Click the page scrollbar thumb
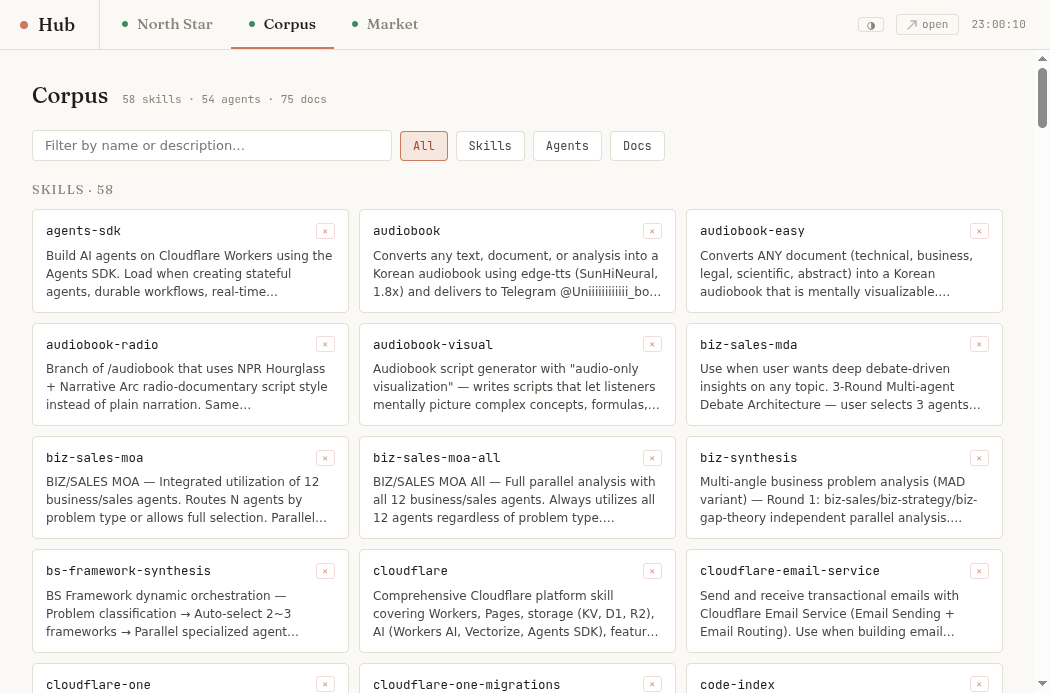This screenshot has height=693, width=1050. [x=1042, y=98]
